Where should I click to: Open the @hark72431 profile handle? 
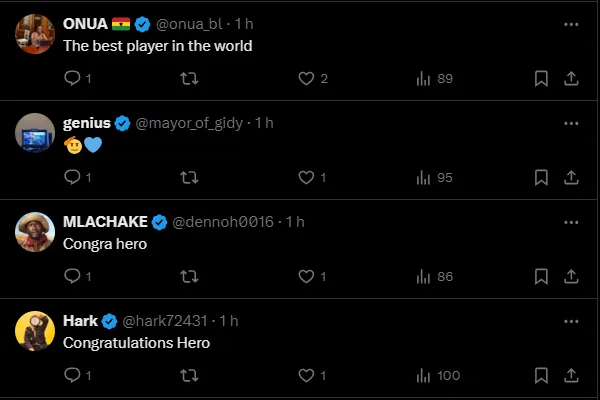(165, 321)
